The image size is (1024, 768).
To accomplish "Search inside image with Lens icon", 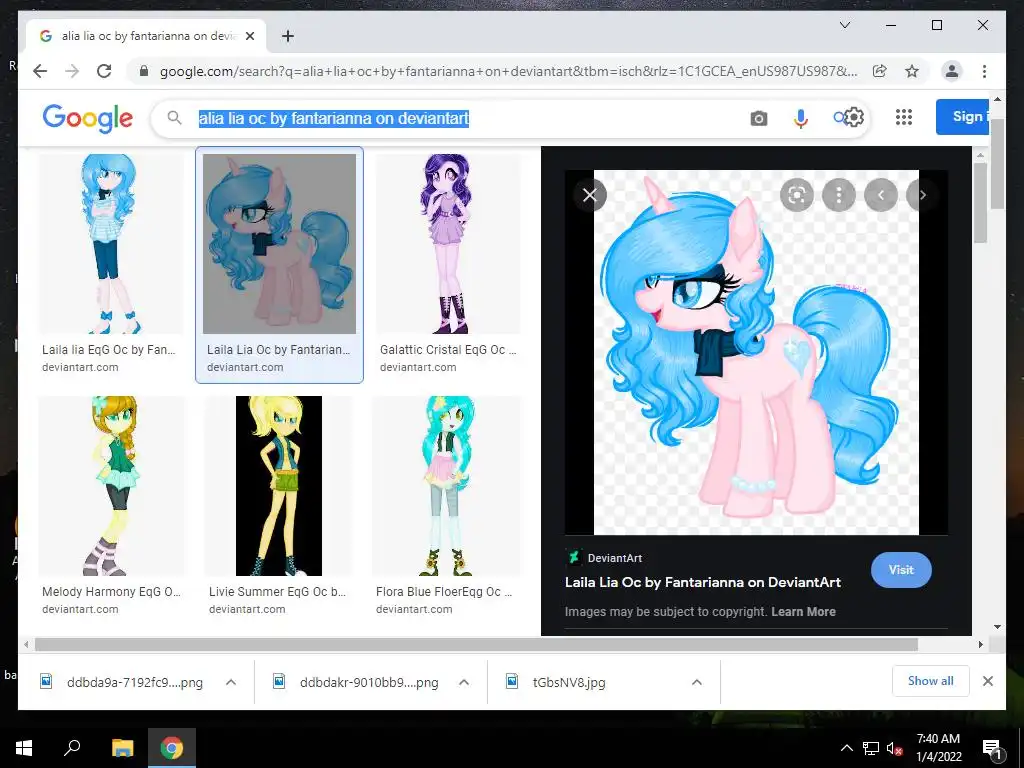I will tap(797, 195).
